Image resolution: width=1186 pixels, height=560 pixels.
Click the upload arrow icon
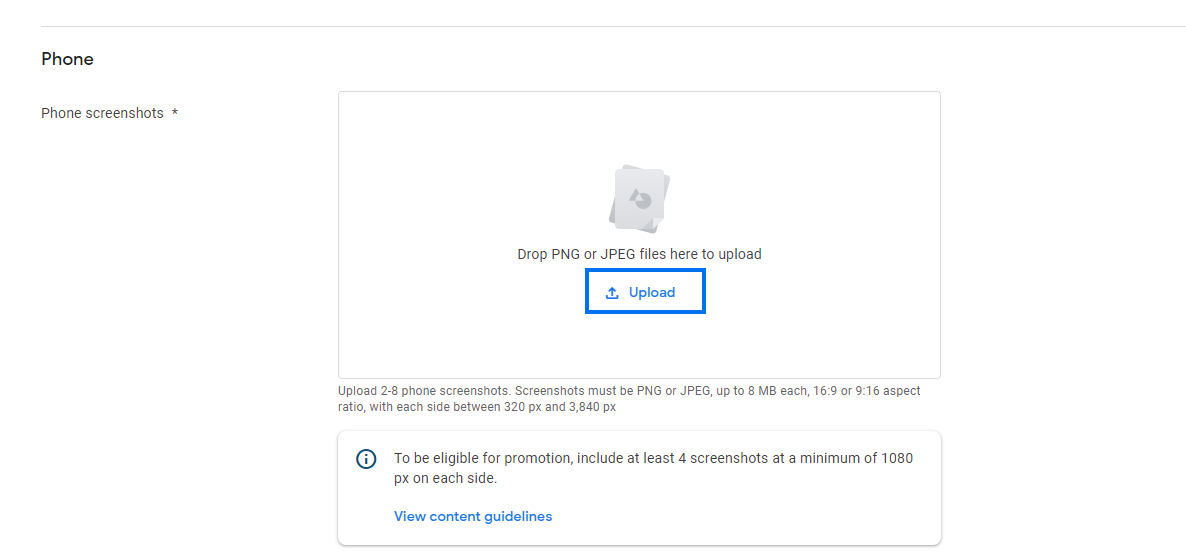(x=612, y=293)
